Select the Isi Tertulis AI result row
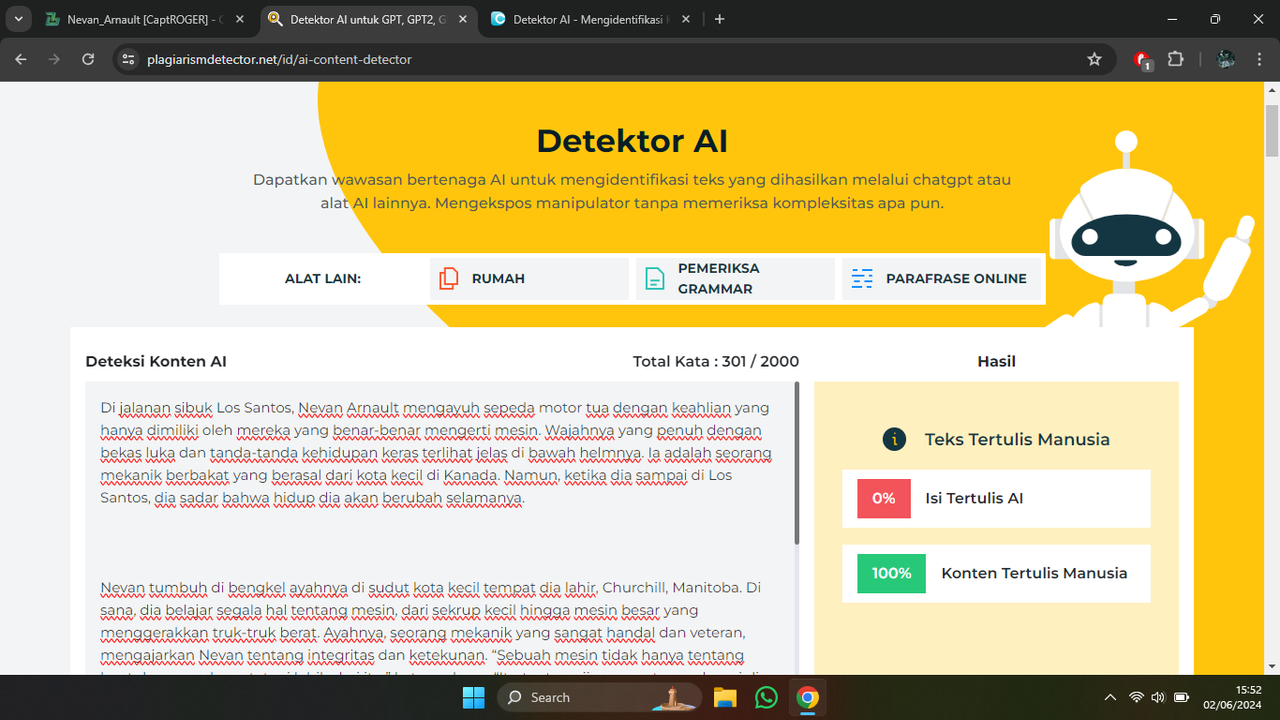The width and height of the screenshot is (1280, 720). (996, 498)
